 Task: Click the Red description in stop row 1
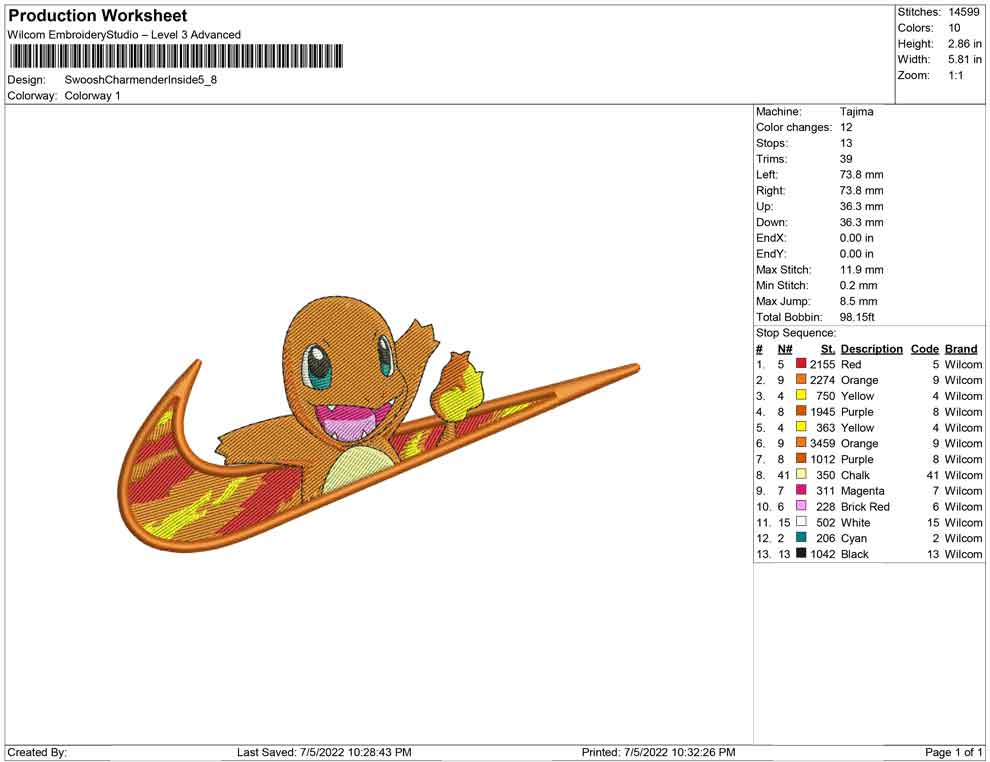(851, 364)
